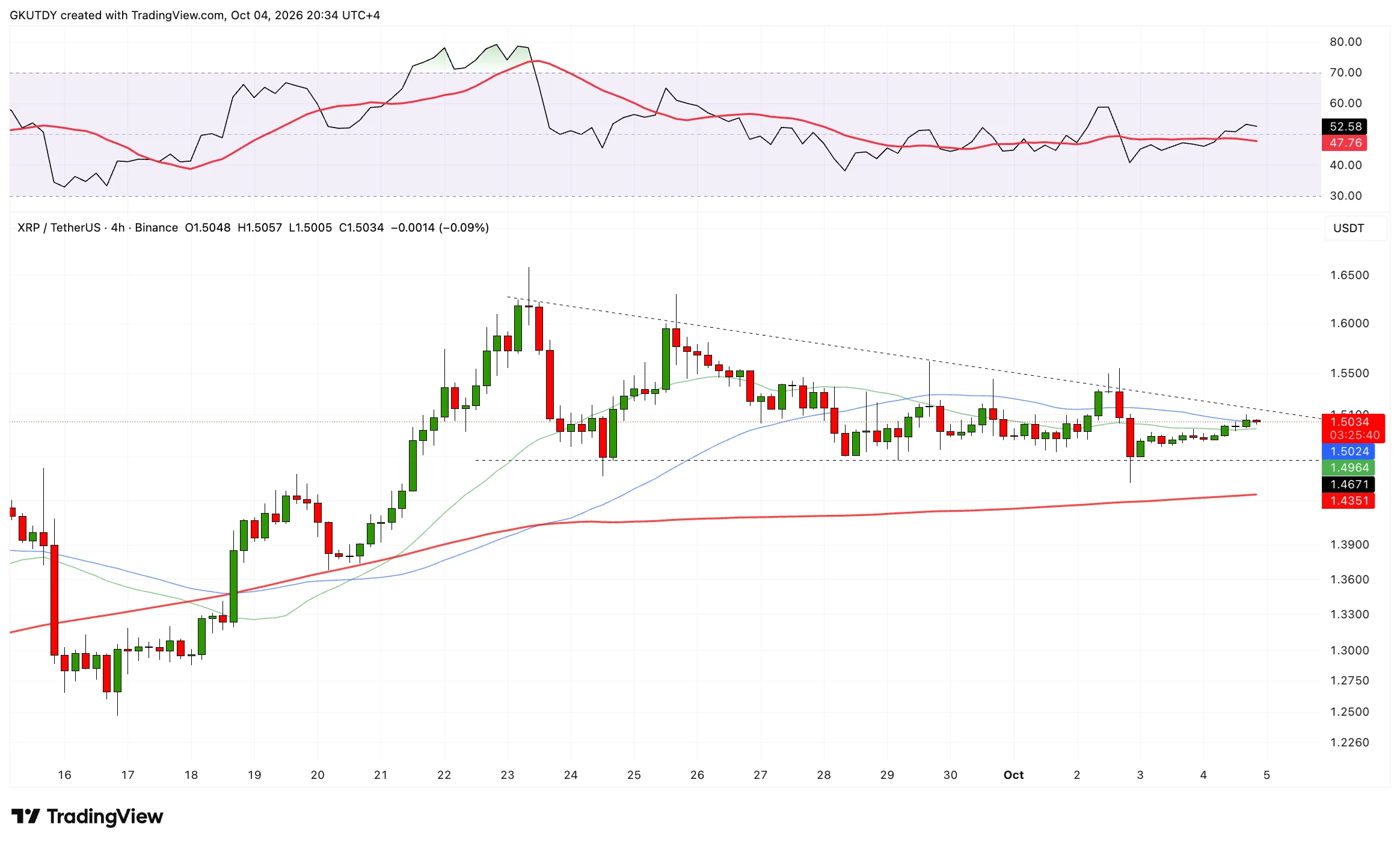This screenshot has height=845, width=1400.
Task: Click the RSI 80.00 scale label
Action: (x=1346, y=41)
